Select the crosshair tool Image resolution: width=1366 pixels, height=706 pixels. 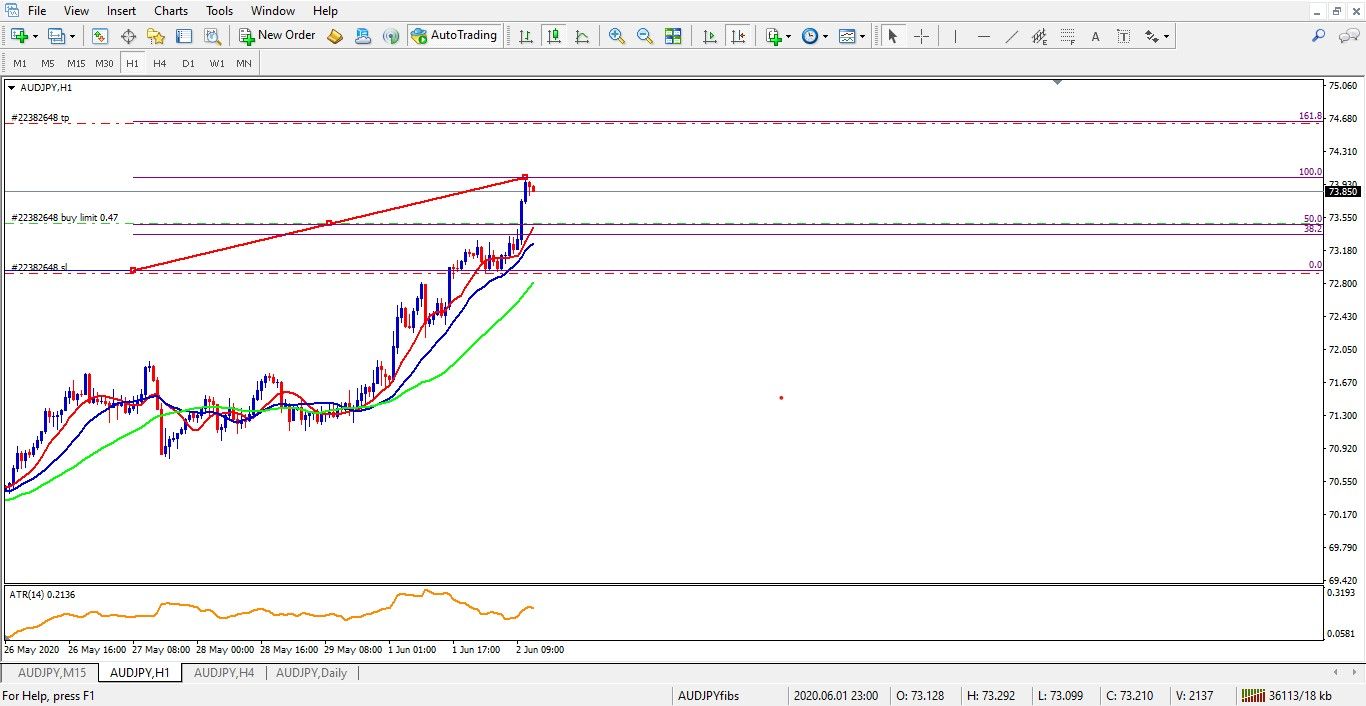[921, 36]
